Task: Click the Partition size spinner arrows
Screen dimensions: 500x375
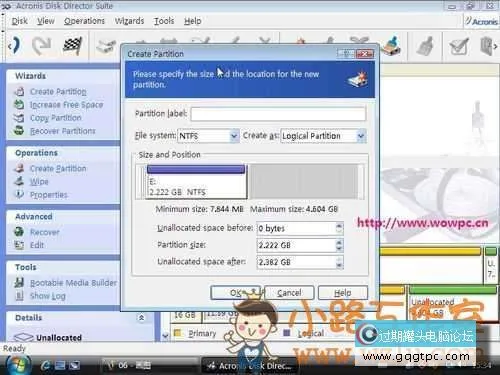Action: pyautogui.click(x=339, y=245)
